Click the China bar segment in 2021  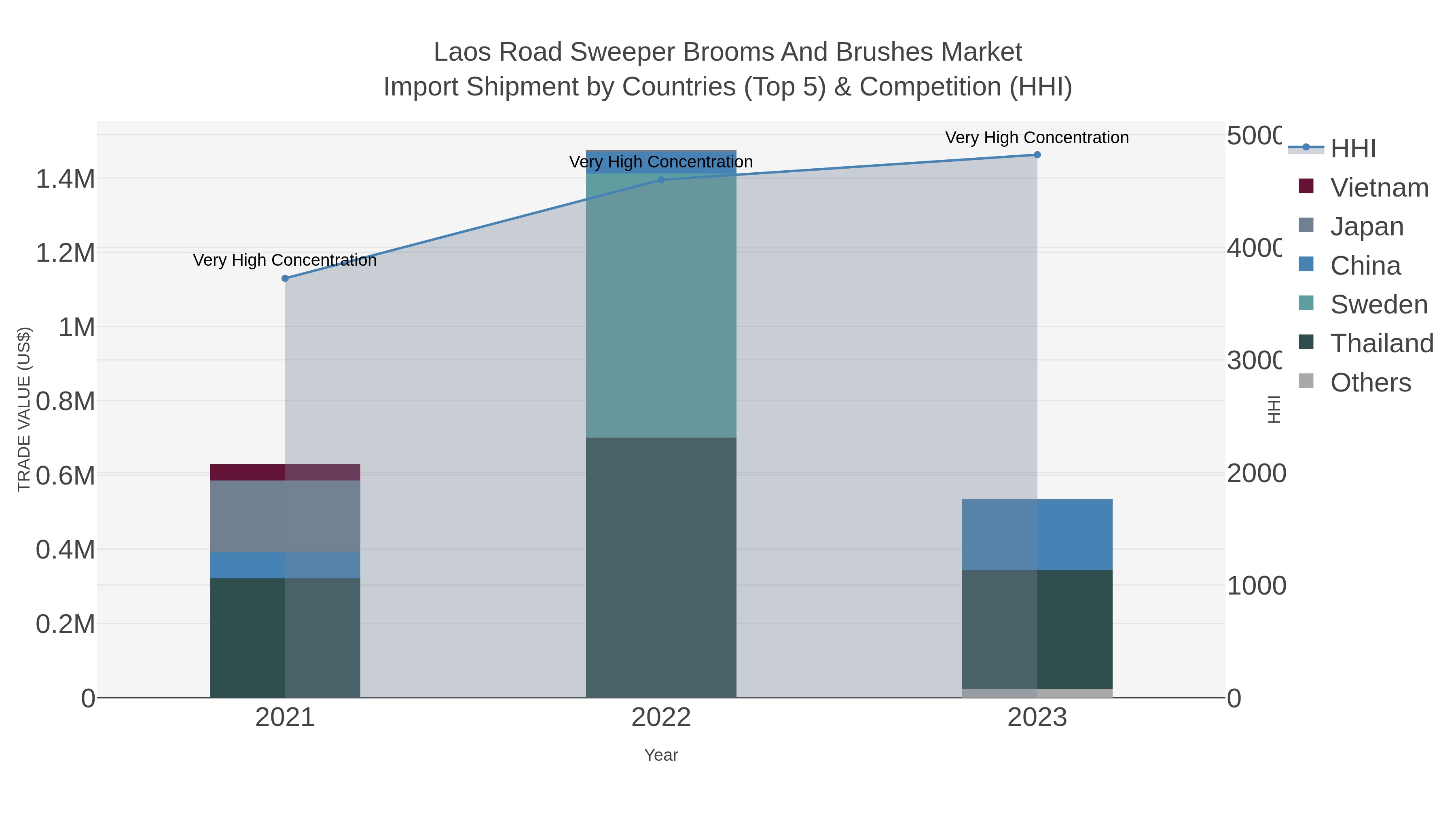(285, 565)
